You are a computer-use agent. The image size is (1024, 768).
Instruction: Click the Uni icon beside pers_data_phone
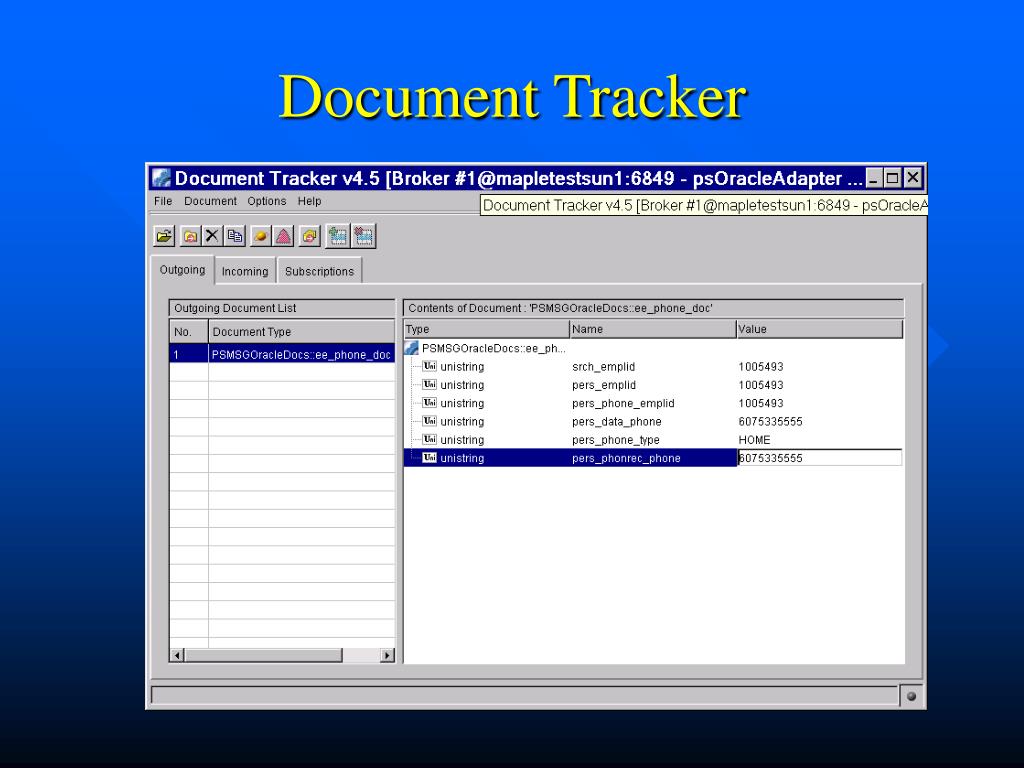(x=429, y=421)
